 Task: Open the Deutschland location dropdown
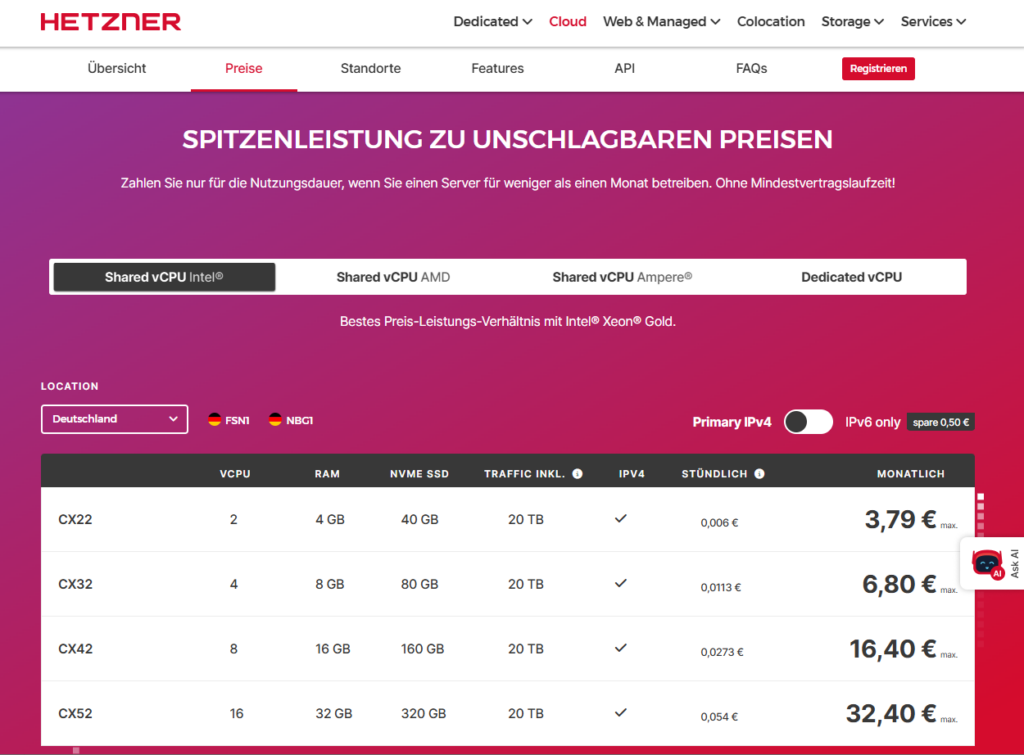pyautogui.click(x=114, y=419)
